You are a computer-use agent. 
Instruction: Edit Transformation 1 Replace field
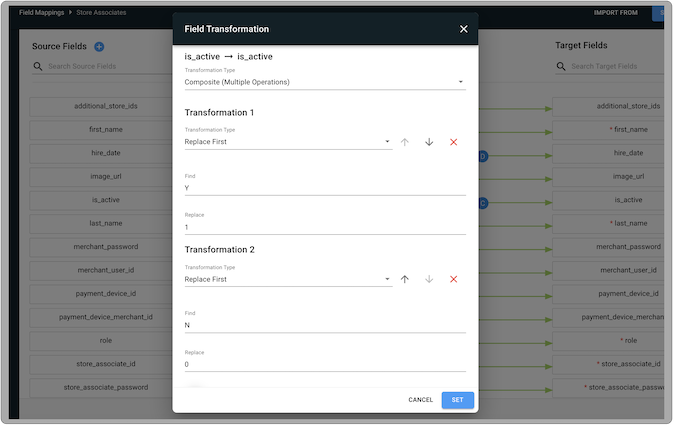point(325,227)
